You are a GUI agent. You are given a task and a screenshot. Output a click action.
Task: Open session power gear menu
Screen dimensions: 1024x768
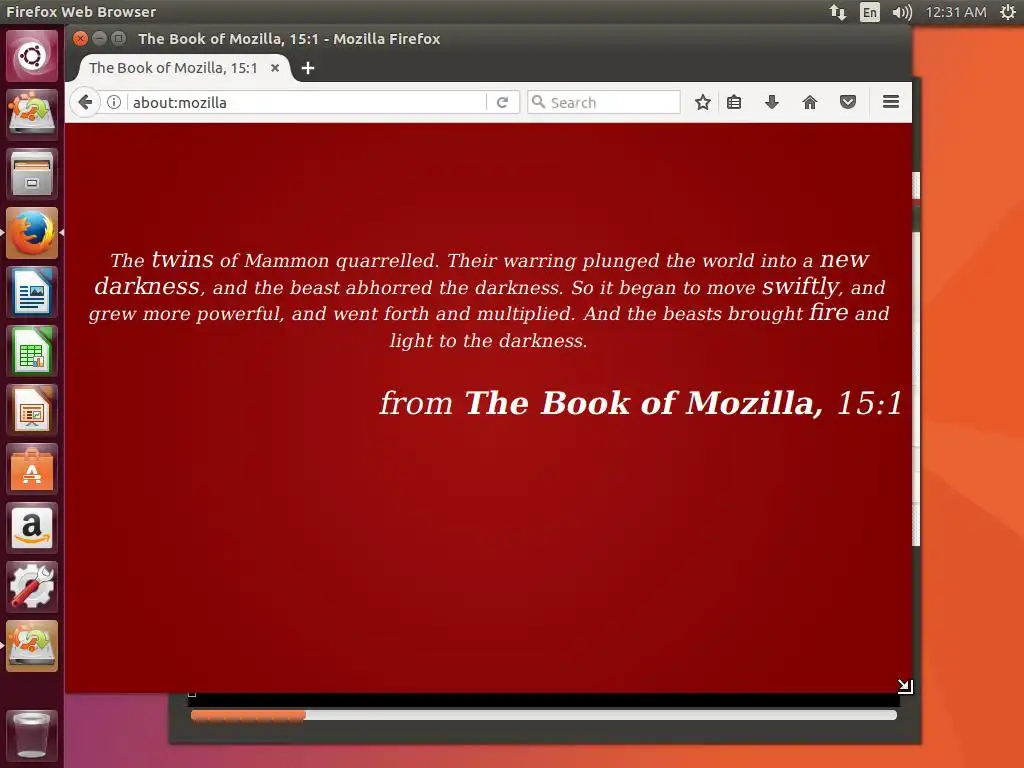click(1008, 12)
